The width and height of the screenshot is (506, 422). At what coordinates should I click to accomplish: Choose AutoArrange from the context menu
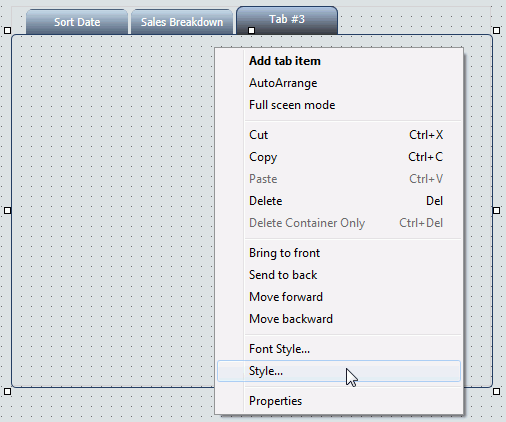click(x=339, y=83)
